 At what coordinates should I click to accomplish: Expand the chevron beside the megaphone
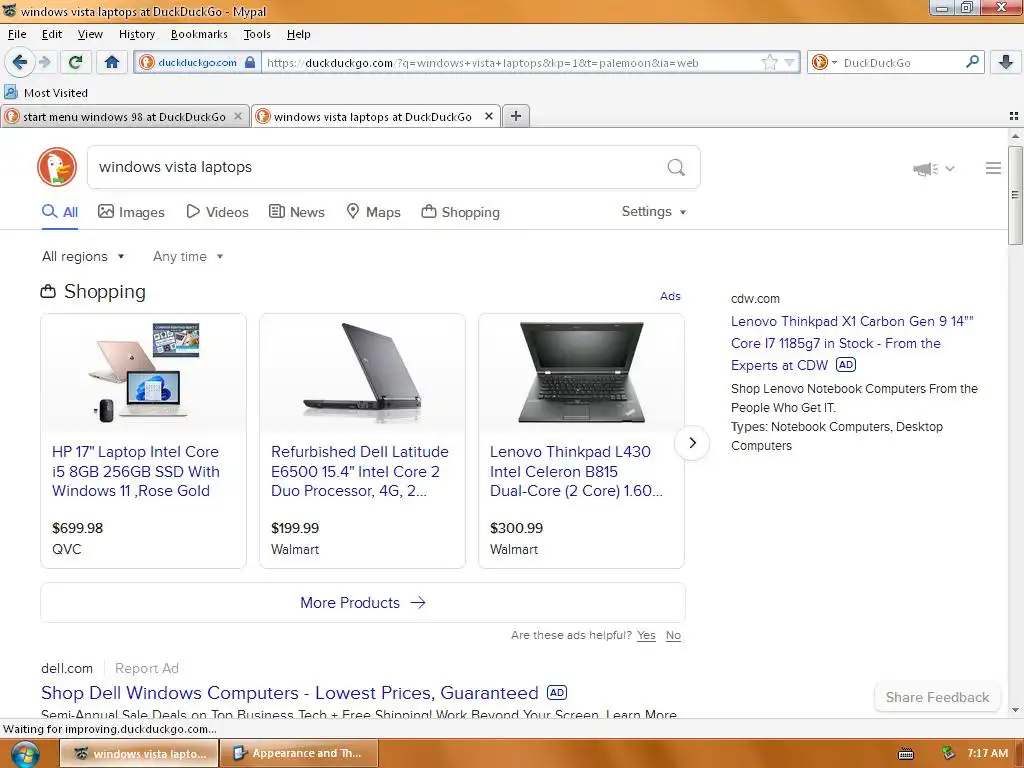950,169
